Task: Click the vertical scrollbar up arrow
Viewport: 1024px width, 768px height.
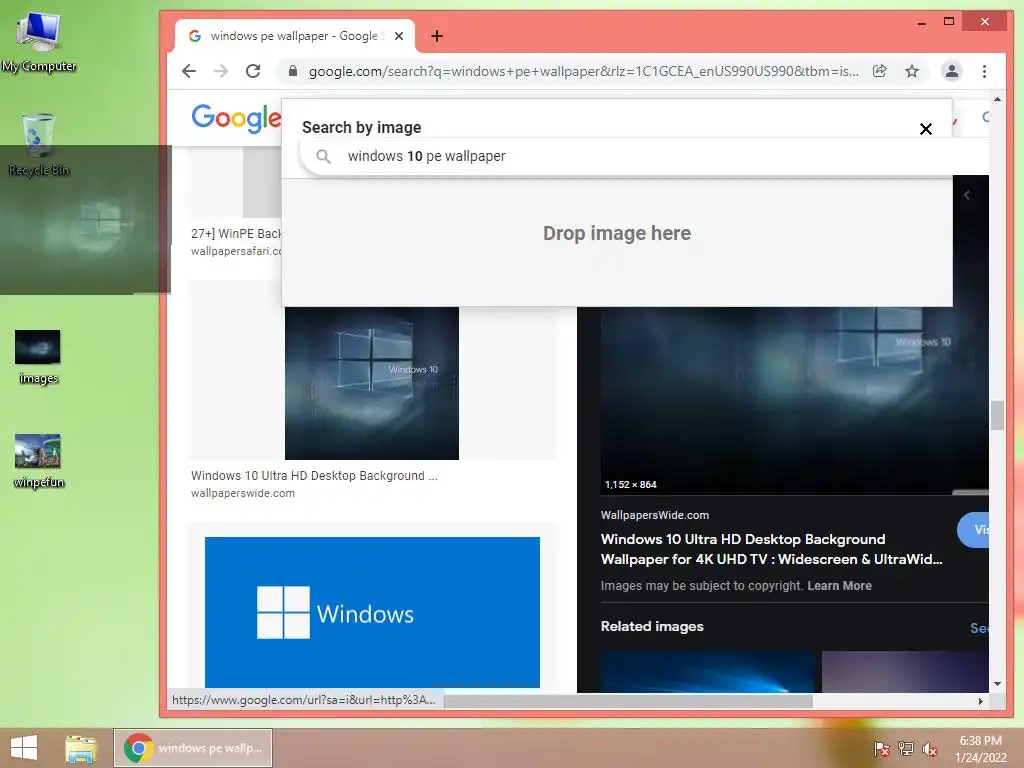Action: click(x=997, y=99)
